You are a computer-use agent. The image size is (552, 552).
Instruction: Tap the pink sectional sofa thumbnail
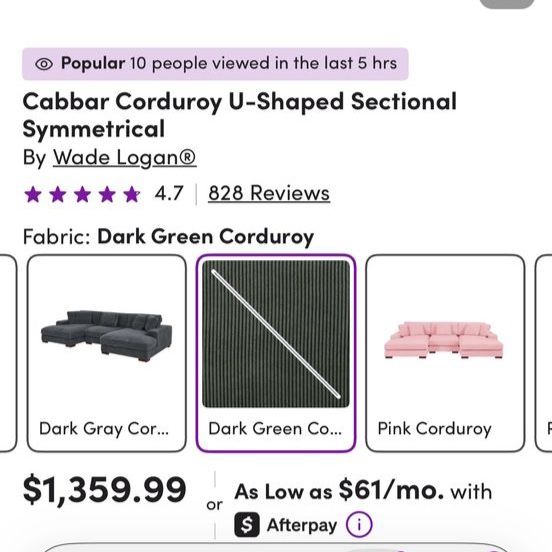(x=444, y=340)
